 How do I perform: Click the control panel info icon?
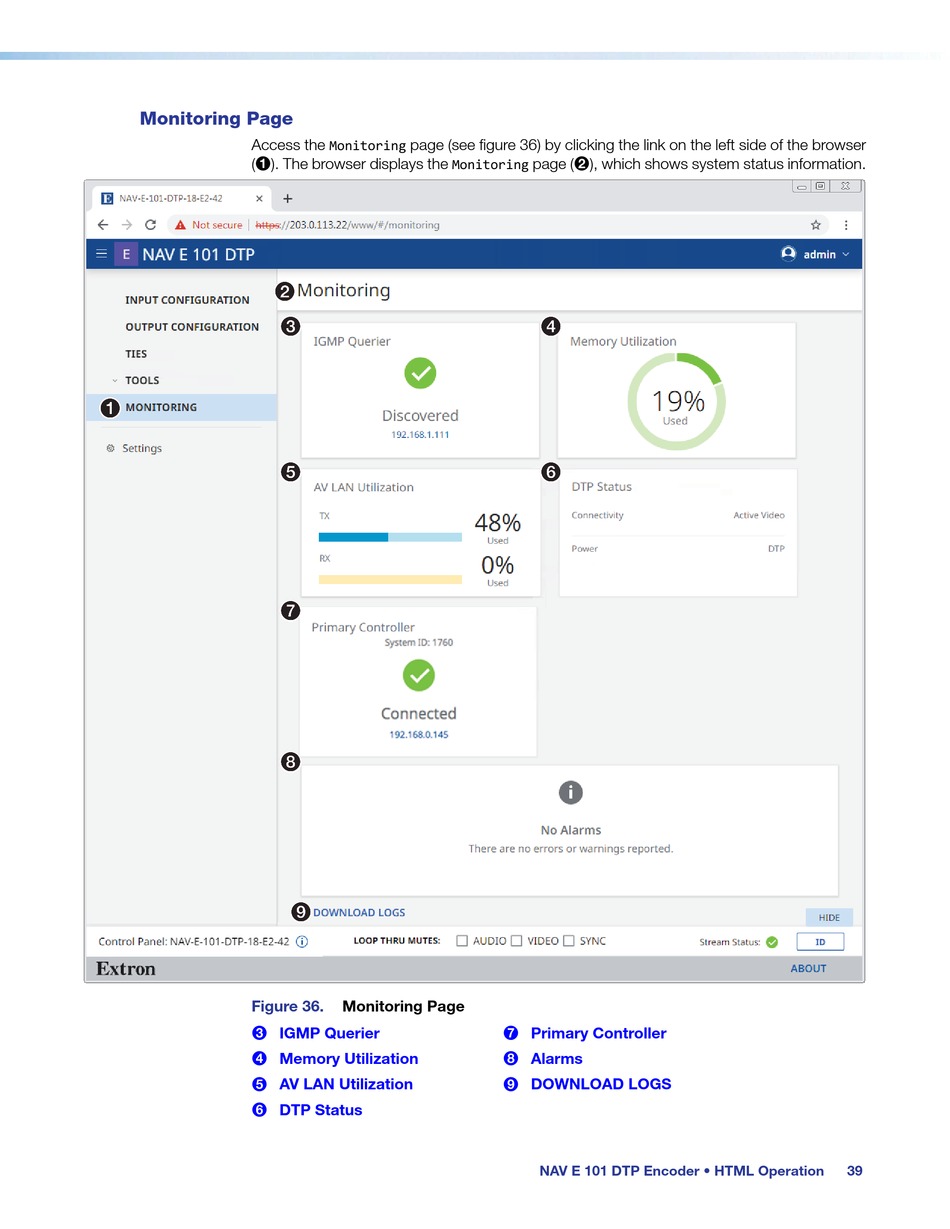click(x=302, y=941)
